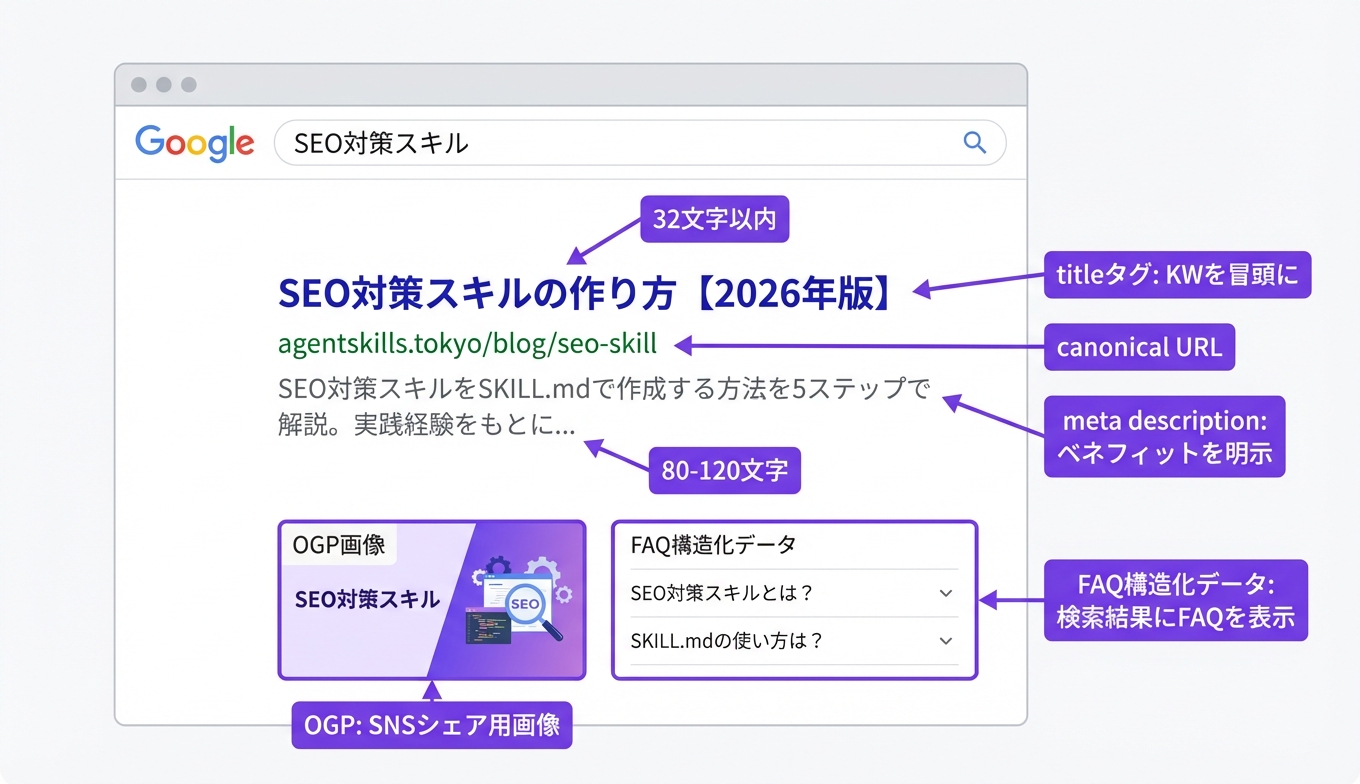
Task: Click the code editor graphic in the OGP image
Action: click(489, 626)
